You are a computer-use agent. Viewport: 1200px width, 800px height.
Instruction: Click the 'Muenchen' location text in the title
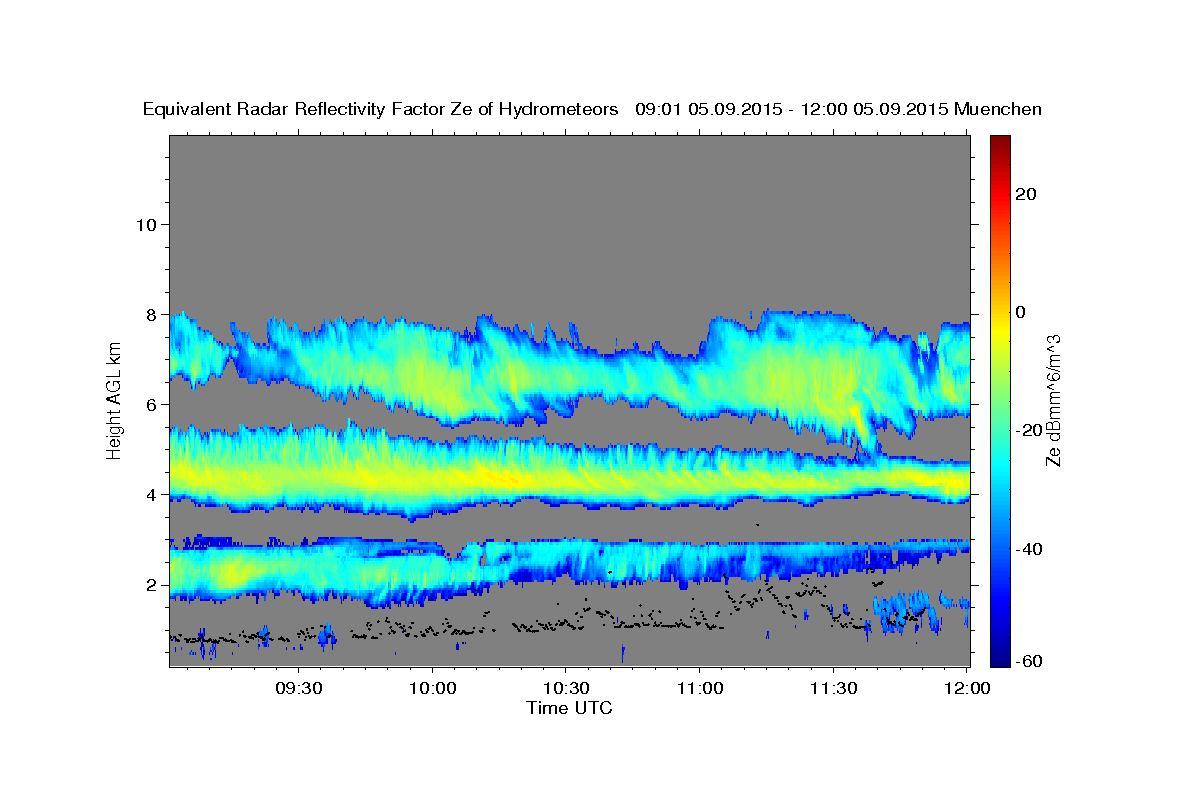pyautogui.click(x=998, y=110)
